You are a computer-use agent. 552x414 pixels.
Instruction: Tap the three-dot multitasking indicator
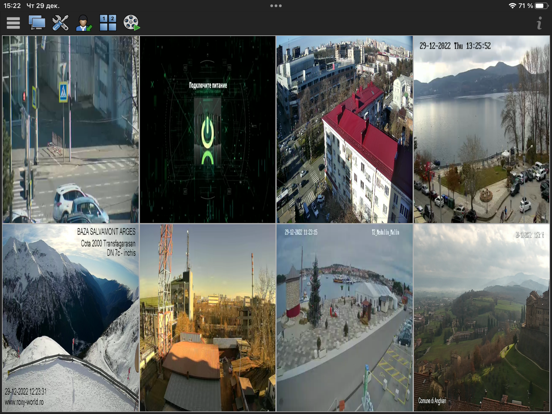[276, 6]
